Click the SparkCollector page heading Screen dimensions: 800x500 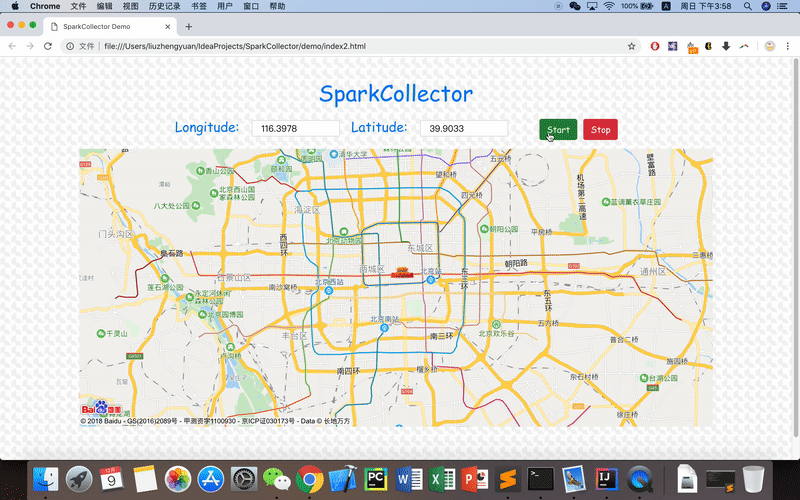tap(396, 94)
